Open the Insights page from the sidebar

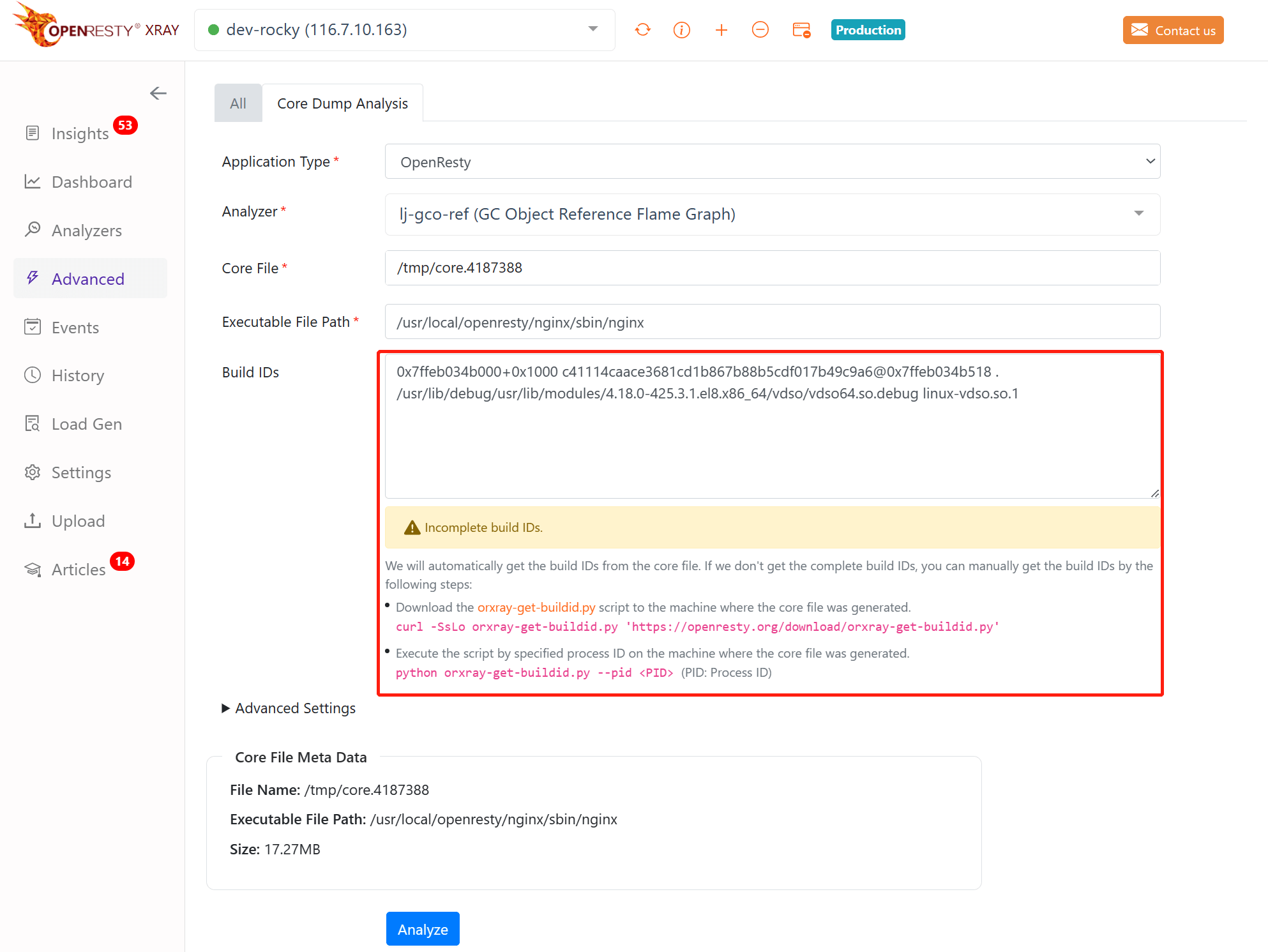tap(80, 133)
